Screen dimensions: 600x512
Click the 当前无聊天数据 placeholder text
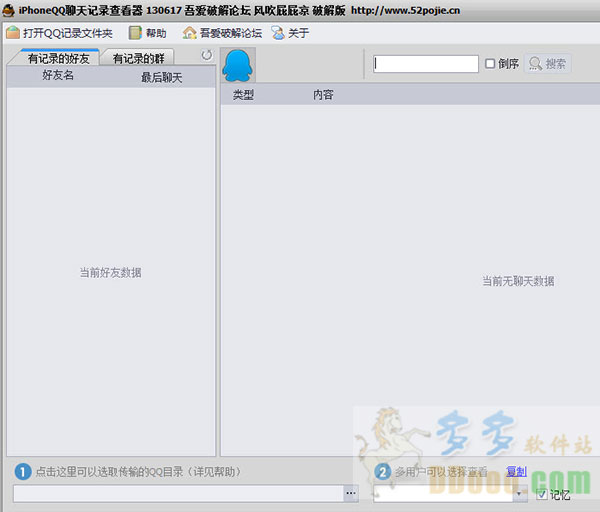[518, 281]
